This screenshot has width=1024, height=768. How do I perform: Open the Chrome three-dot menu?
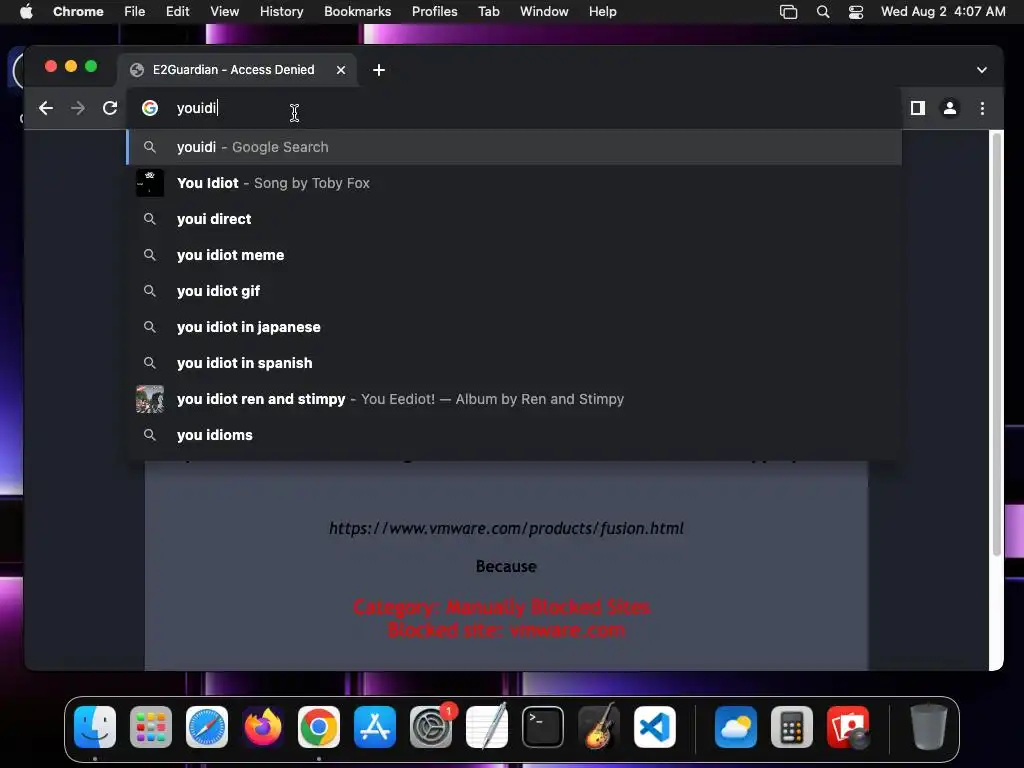[982, 108]
